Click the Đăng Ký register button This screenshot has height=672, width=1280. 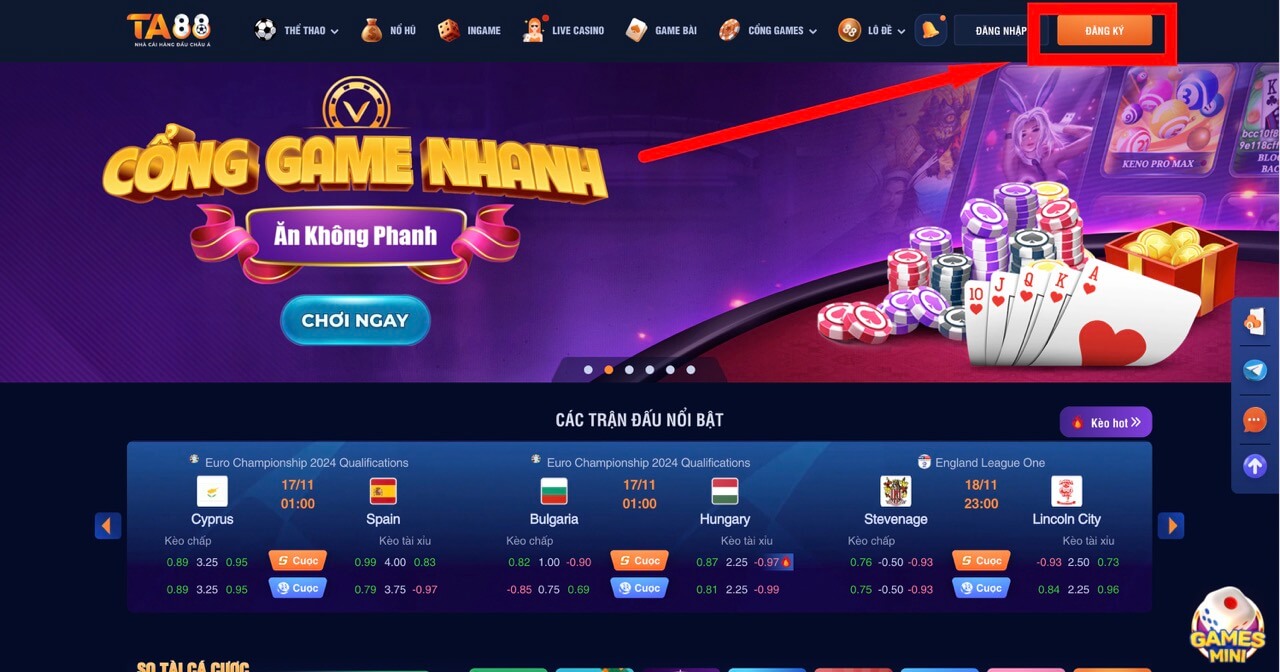(x=1104, y=31)
